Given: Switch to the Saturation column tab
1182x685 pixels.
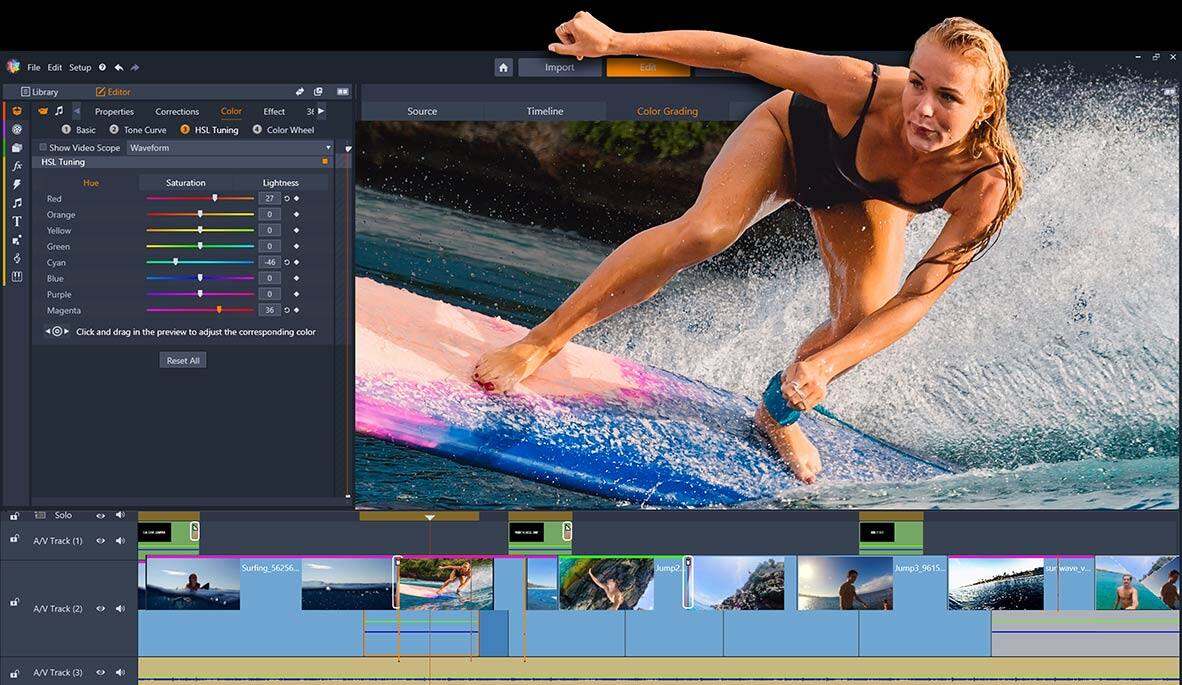Looking at the screenshot, I should click(185, 182).
